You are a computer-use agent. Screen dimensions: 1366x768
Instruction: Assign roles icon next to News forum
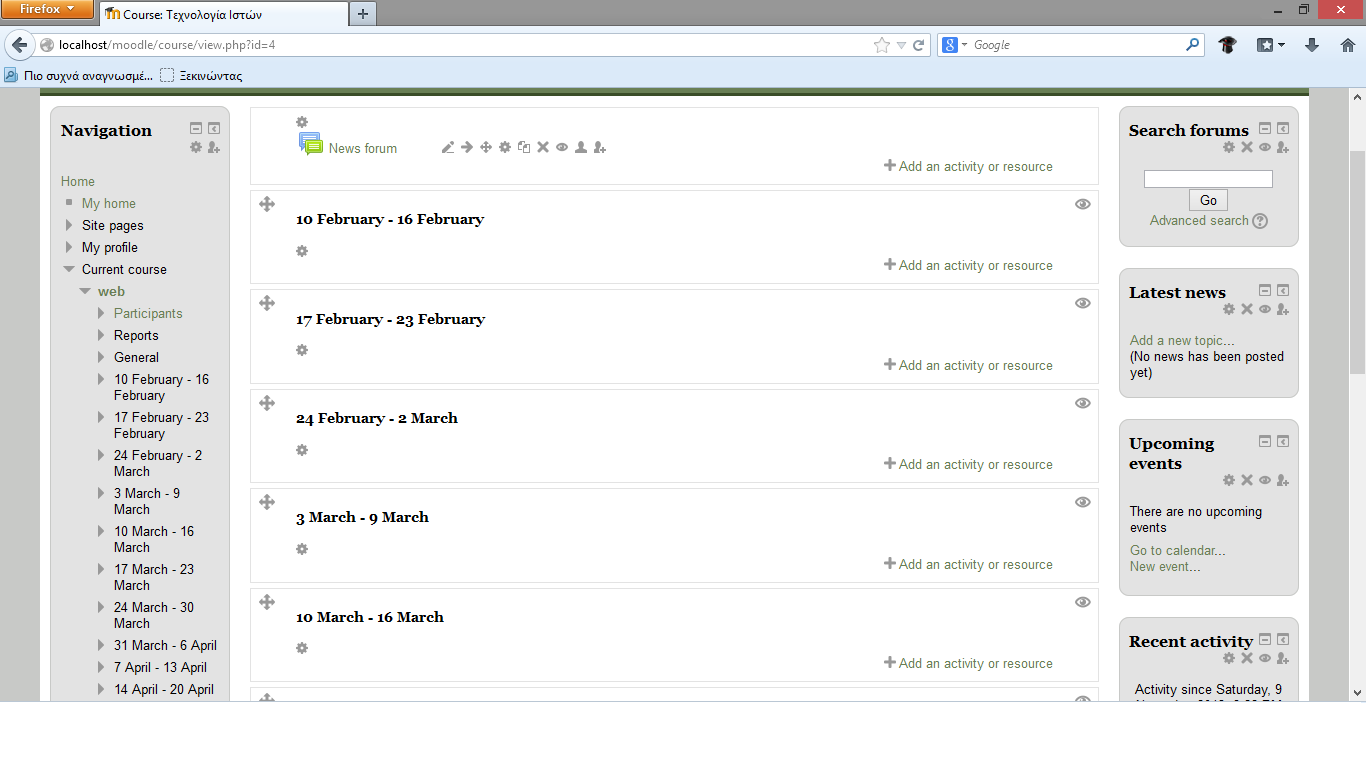pos(600,148)
